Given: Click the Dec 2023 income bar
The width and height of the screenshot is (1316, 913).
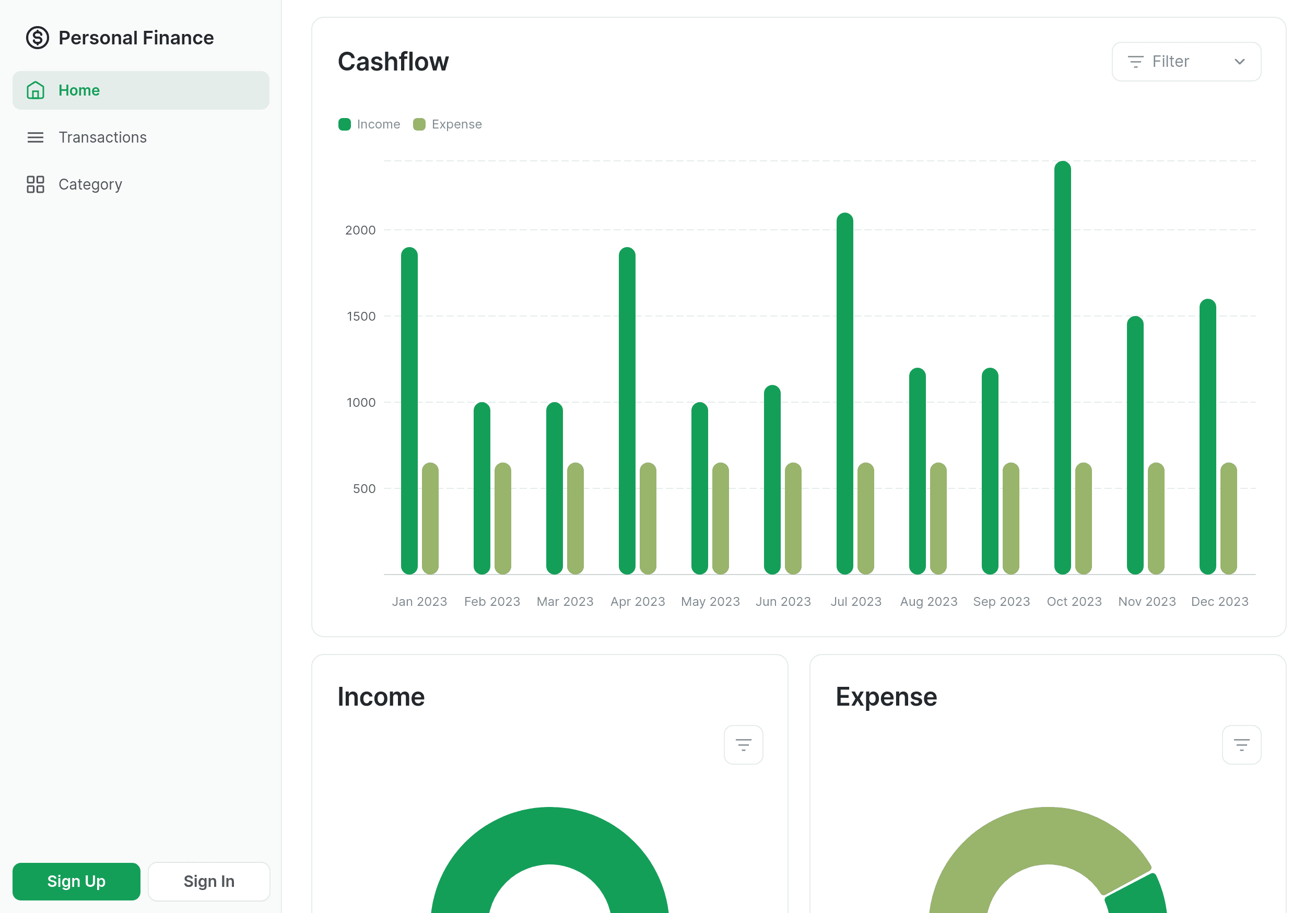Looking at the screenshot, I should click(x=1207, y=436).
